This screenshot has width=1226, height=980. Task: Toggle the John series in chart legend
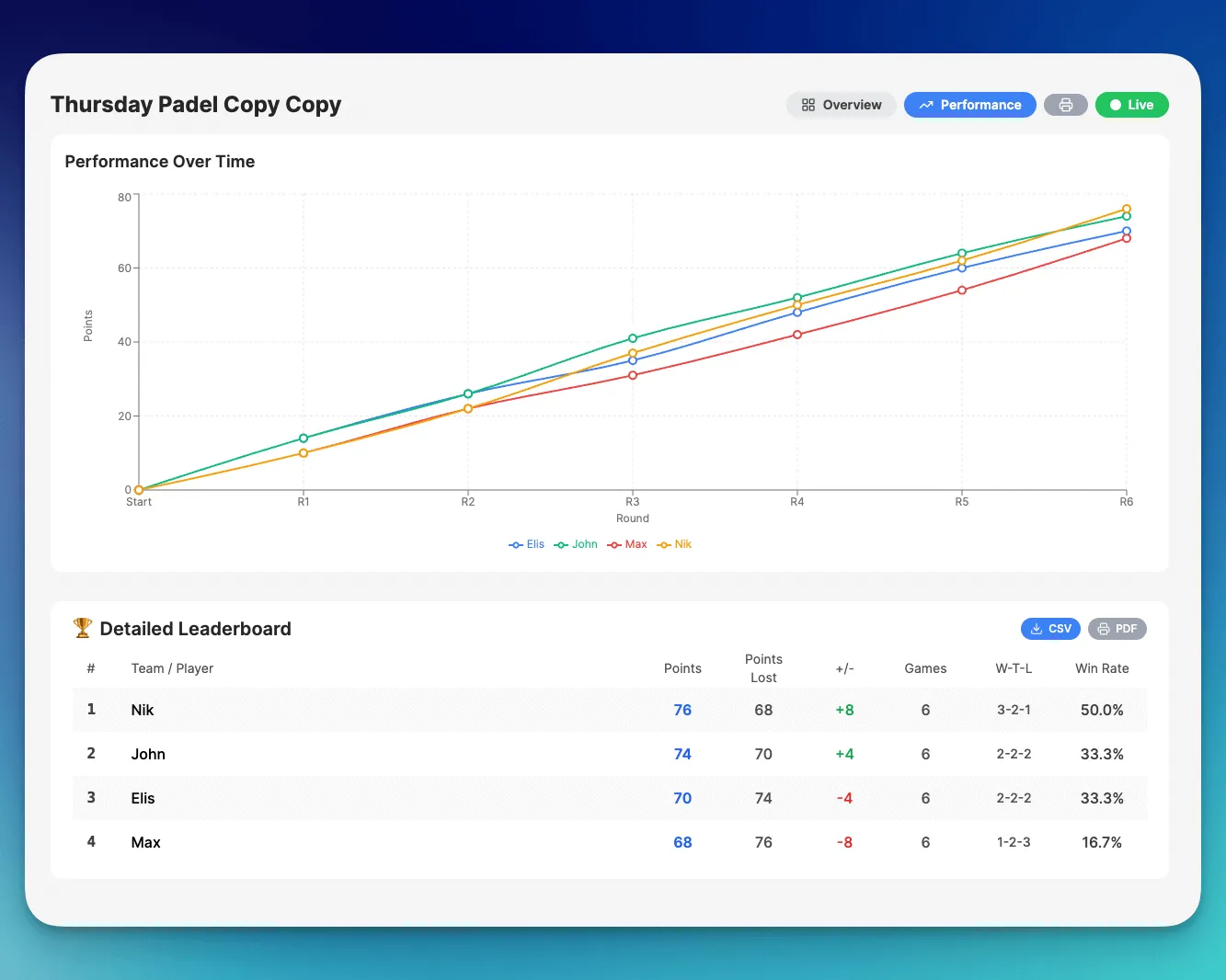click(x=577, y=544)
